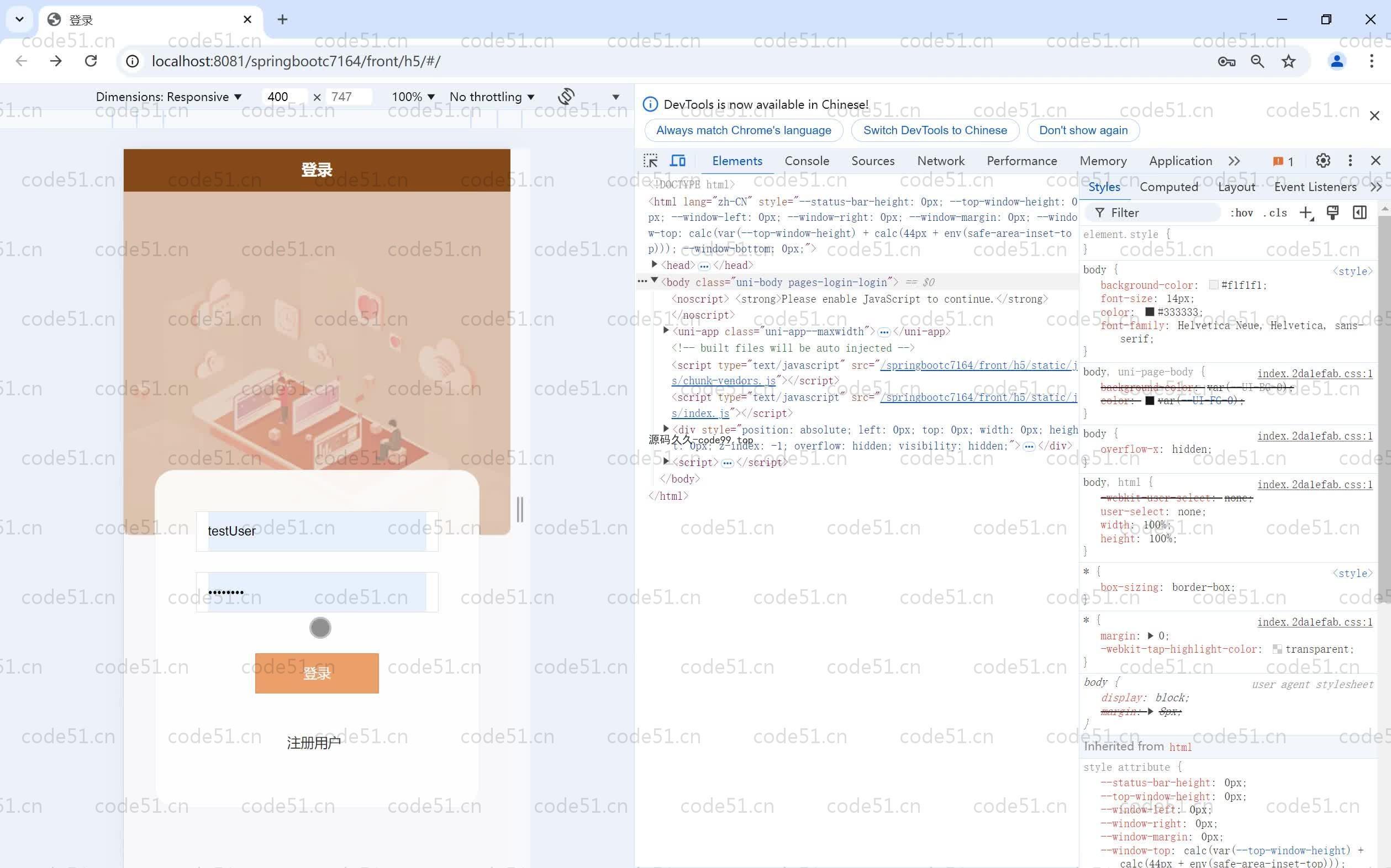This screenshot has width=1391, height=868.
Task: Show more DevTools tabs chevron
Action: pyautogui.click(x=1234, y=161)
